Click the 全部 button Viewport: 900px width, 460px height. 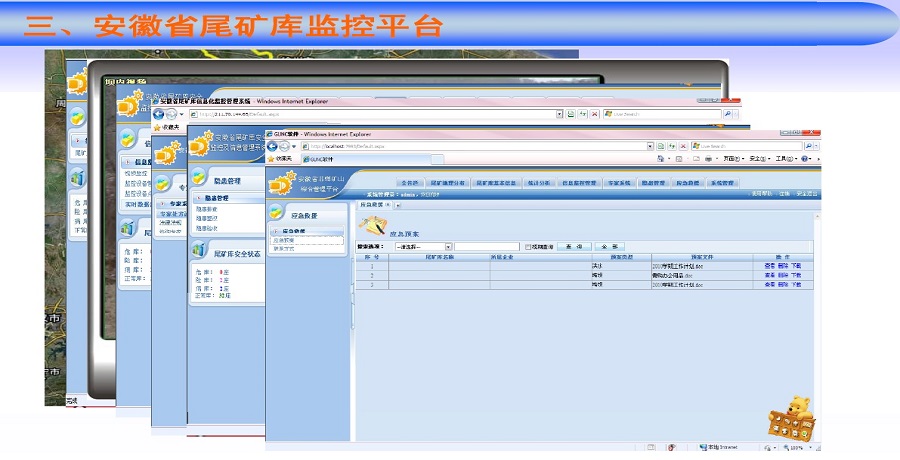tap(610, 246)
